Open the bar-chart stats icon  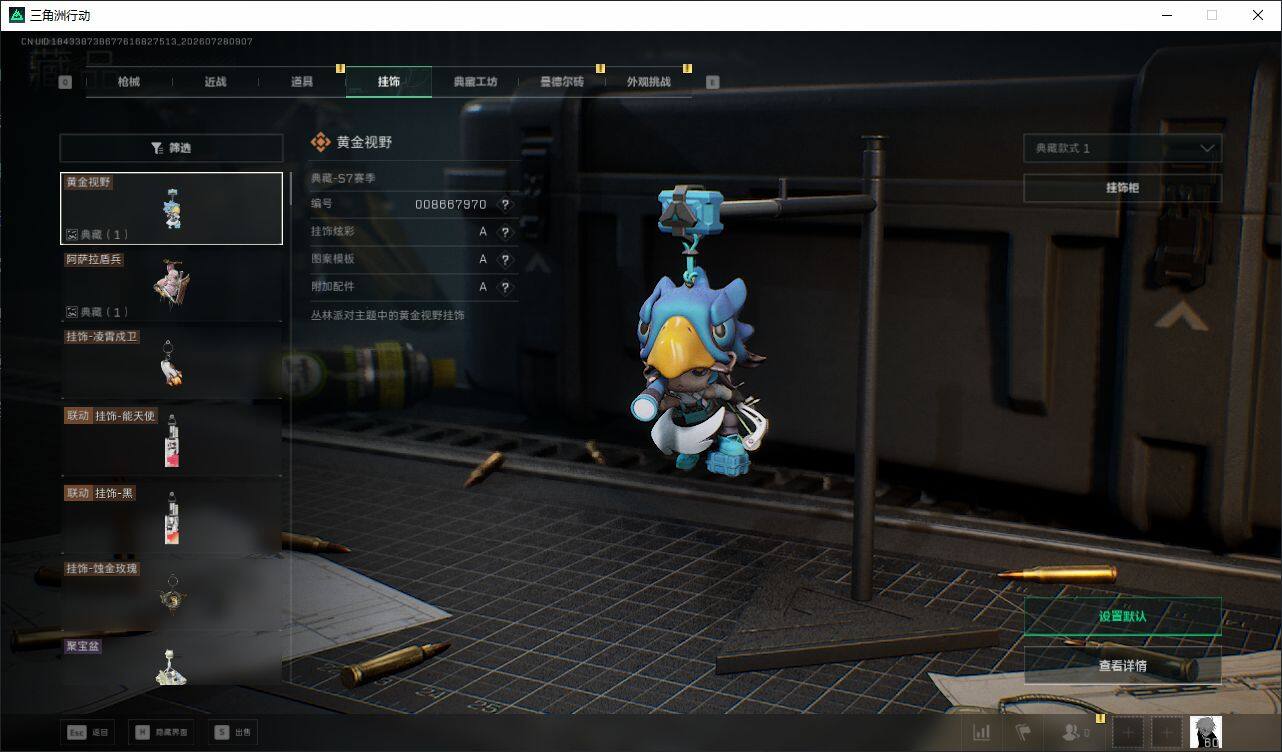click(x=982, y=733)
